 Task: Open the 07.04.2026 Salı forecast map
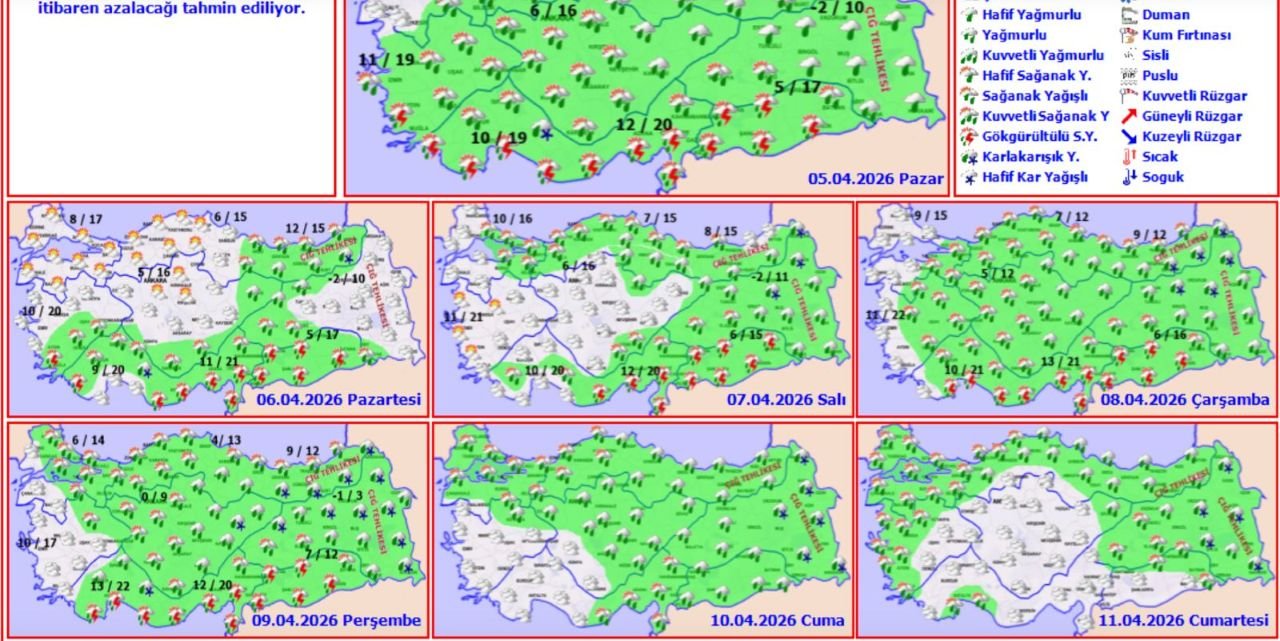(643, 310)
